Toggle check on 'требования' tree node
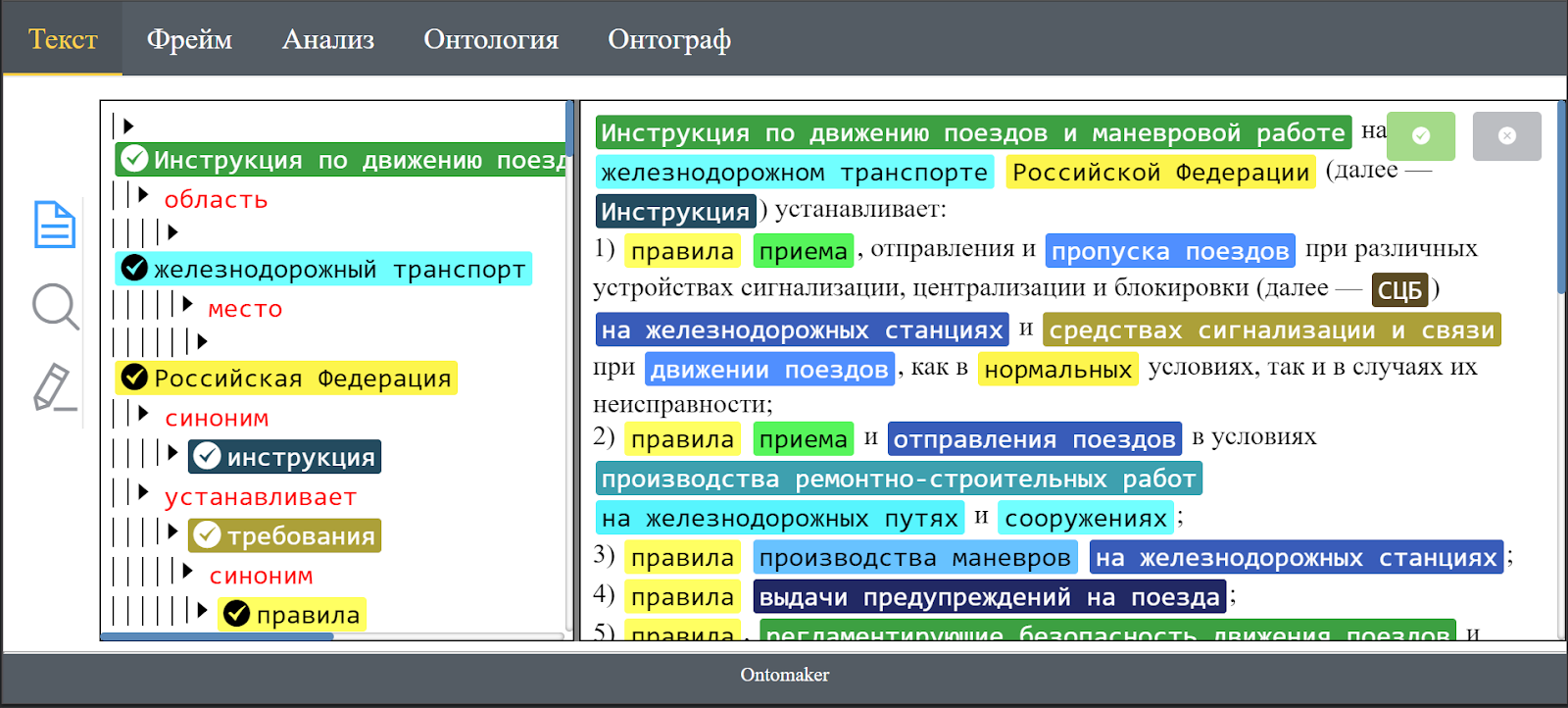The image size is (1568, 708). click(x=207, y=534)
